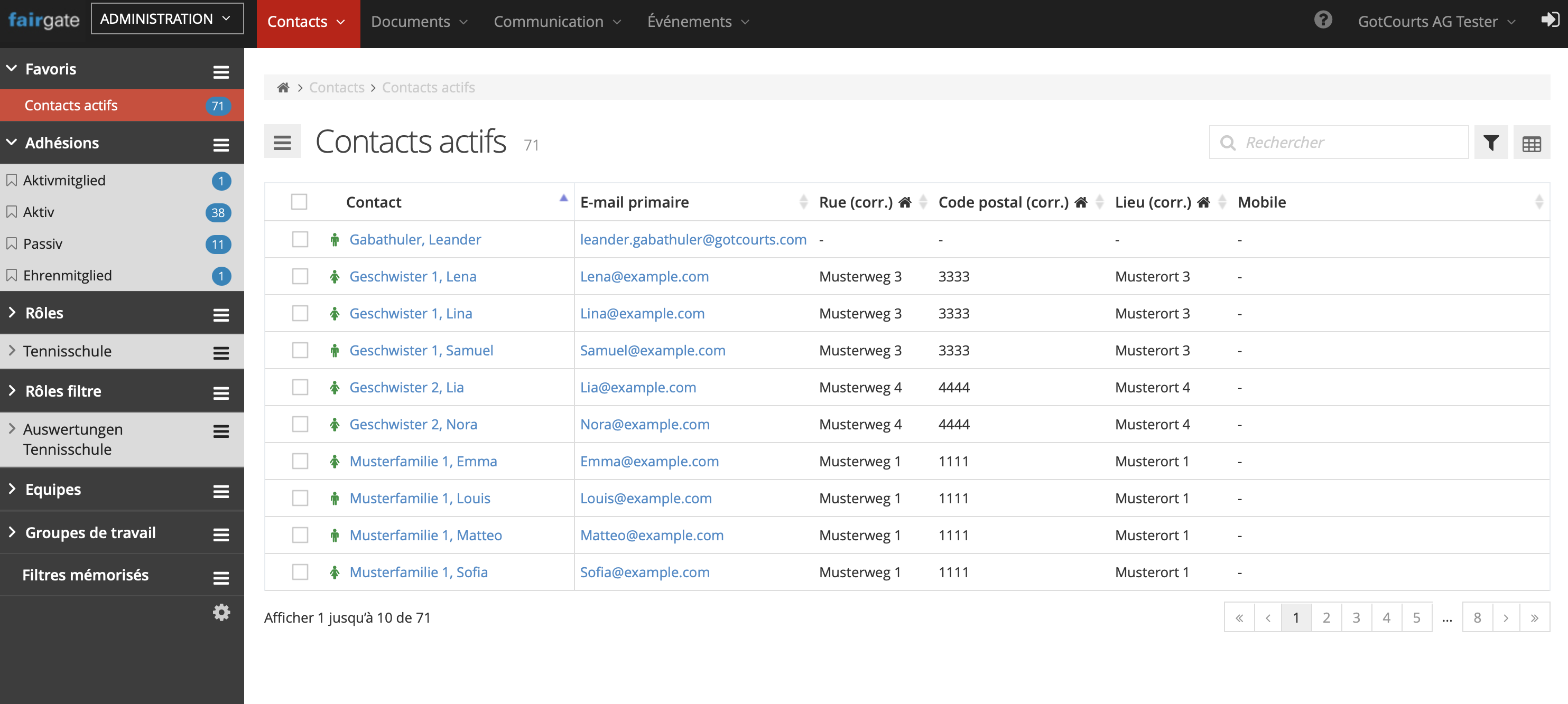
Task: Collapse the Adhésions section
Action: (11, 142)
